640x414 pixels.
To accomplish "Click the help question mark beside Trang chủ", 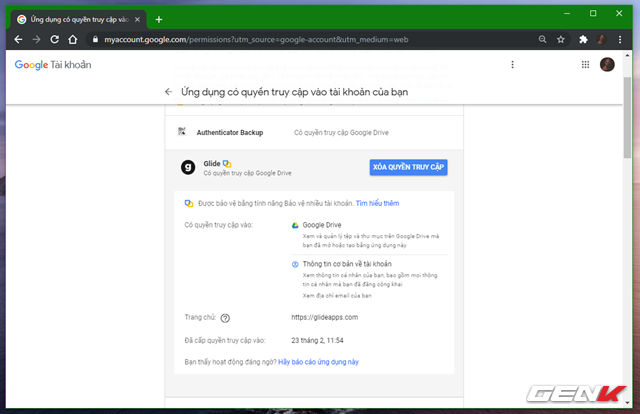I will (225, 318).
